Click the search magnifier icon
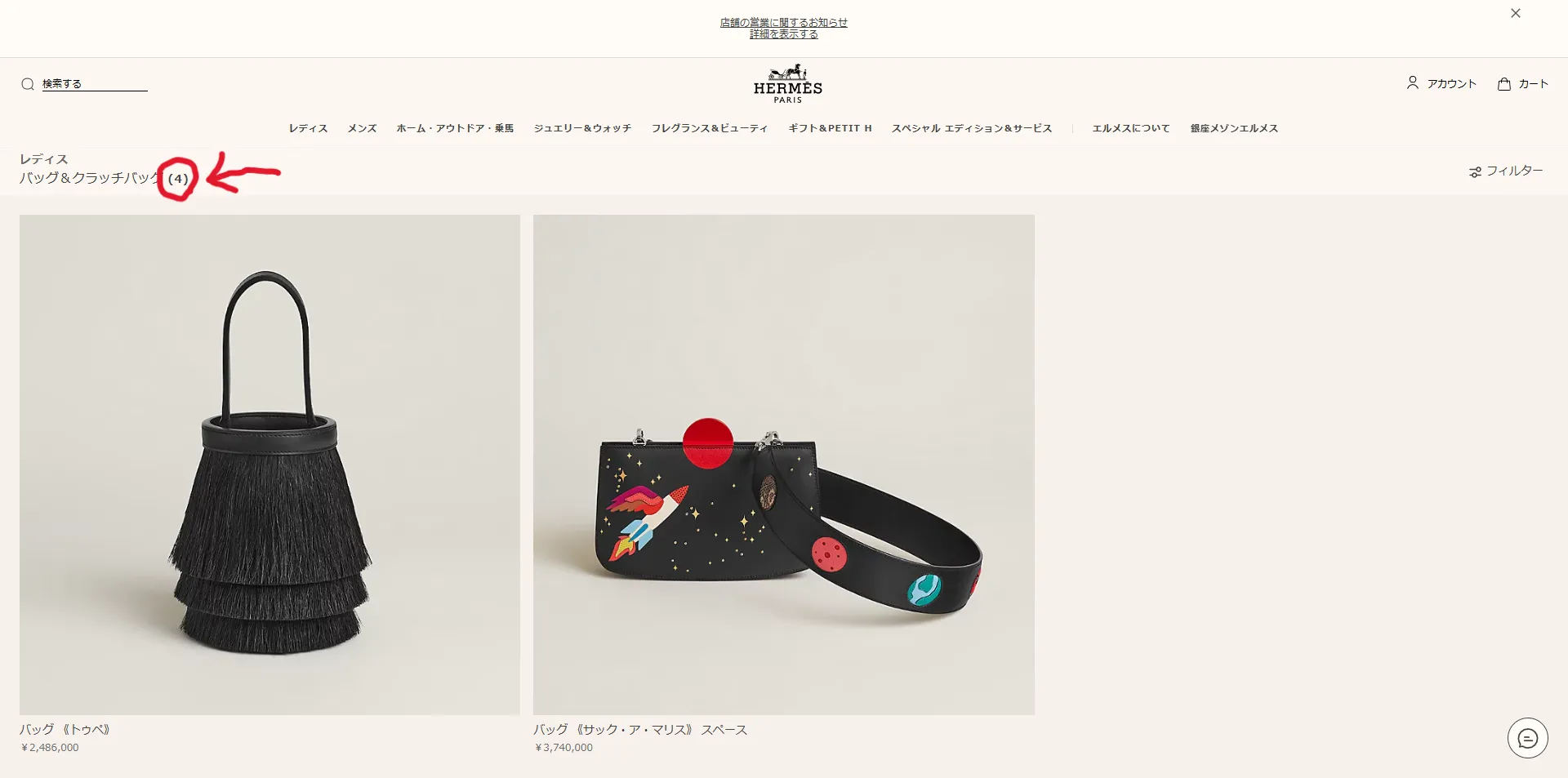This screenshot has height=778, width=1568. click(x=28, y=84)
